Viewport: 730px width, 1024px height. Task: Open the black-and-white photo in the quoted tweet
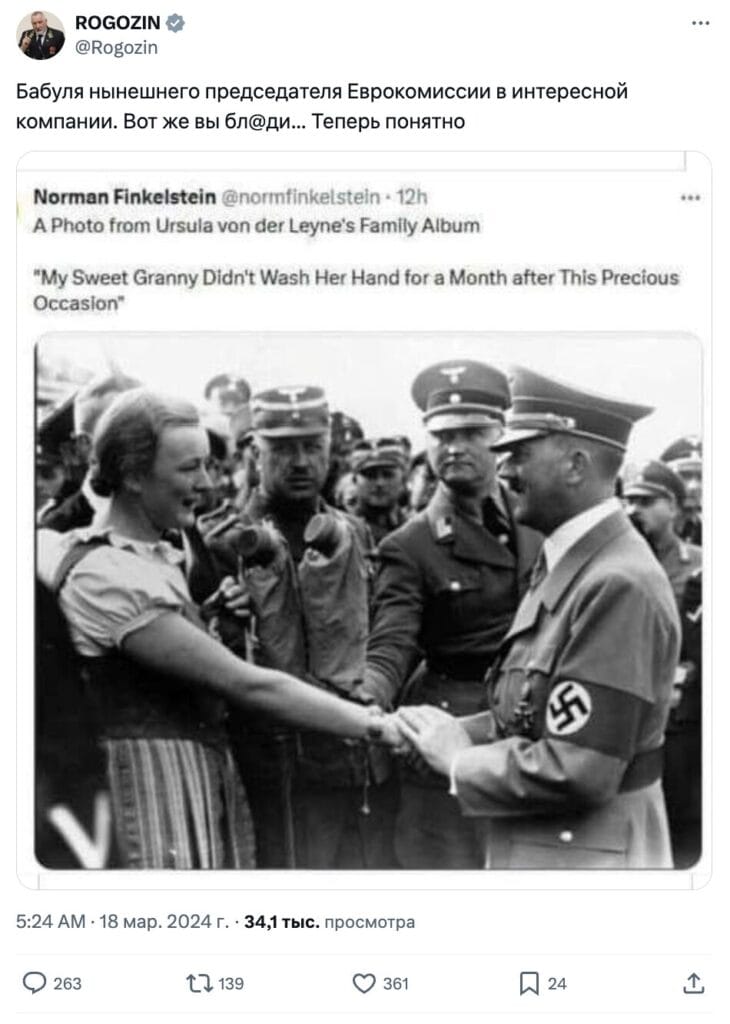click(x=368, y=601)
